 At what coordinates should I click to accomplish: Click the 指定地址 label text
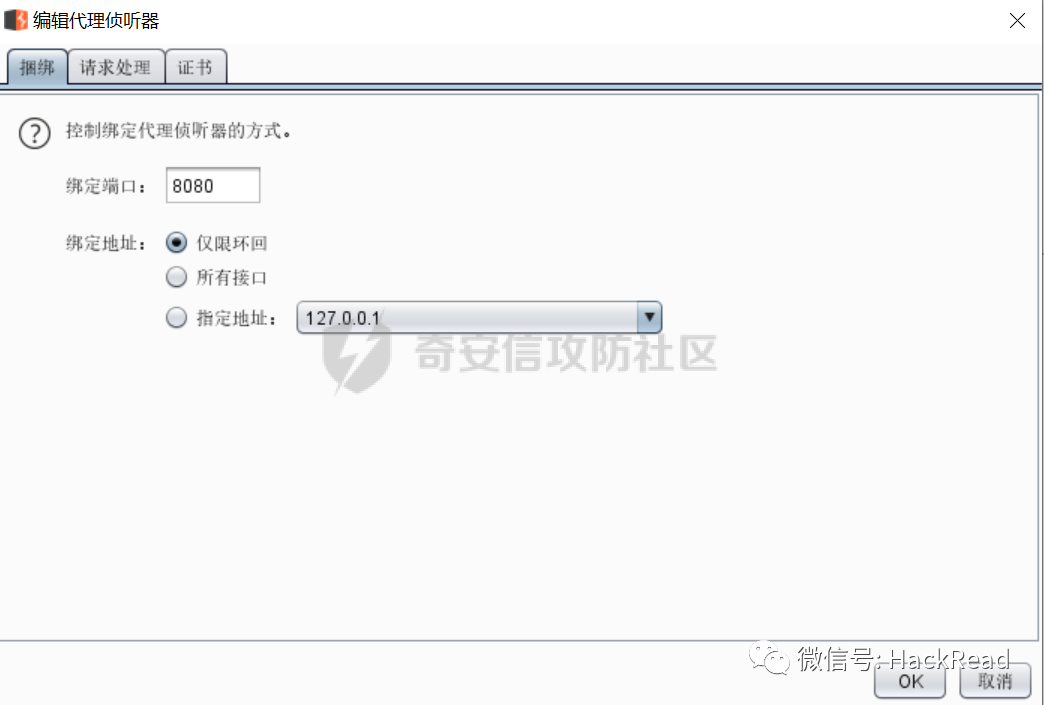[236, 319]
